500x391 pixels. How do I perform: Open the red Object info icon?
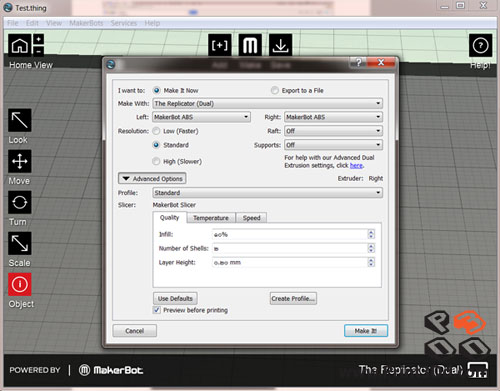20,284
